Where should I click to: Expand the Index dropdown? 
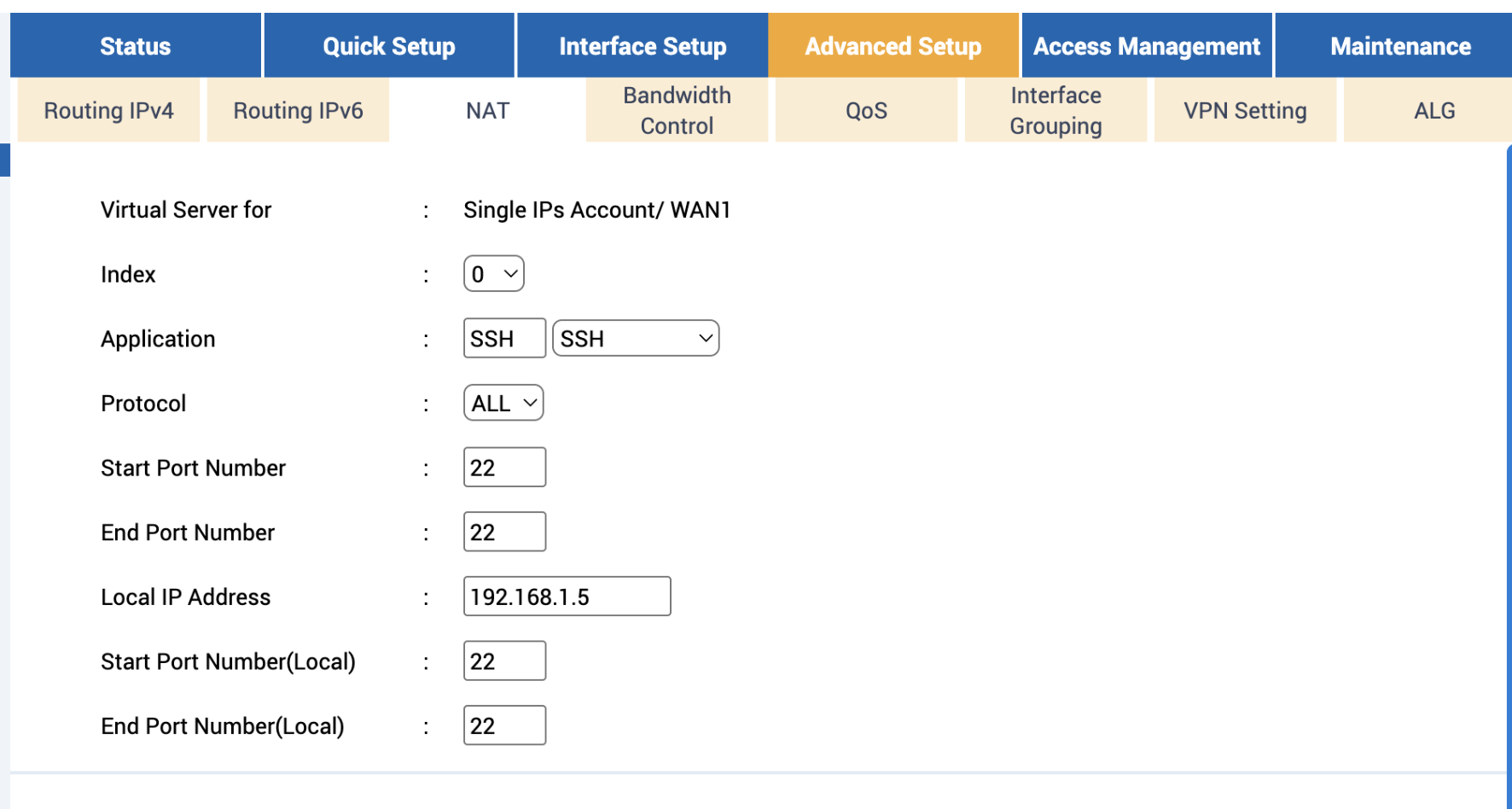(x=494, y=274)
